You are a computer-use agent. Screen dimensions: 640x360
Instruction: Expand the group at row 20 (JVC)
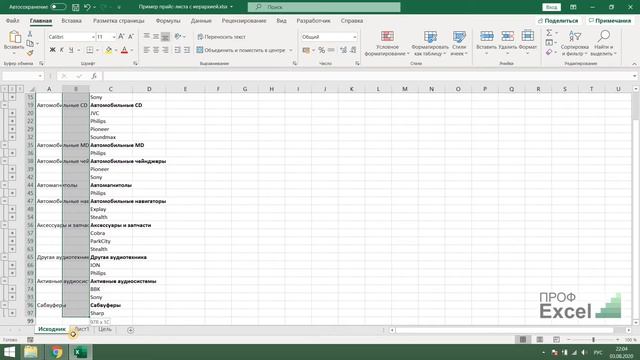(x=12, y=113)
